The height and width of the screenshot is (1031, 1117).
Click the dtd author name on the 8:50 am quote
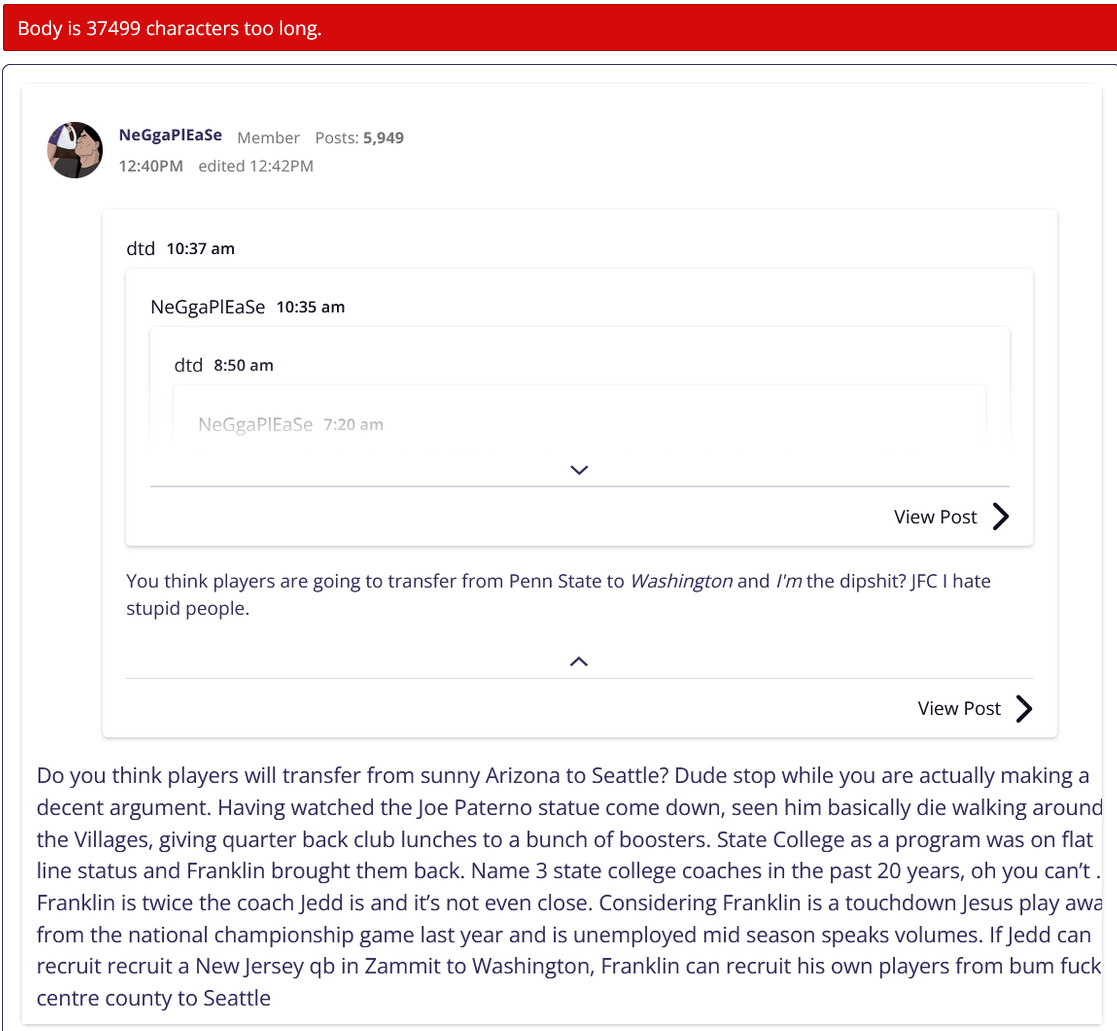point(188,365)
